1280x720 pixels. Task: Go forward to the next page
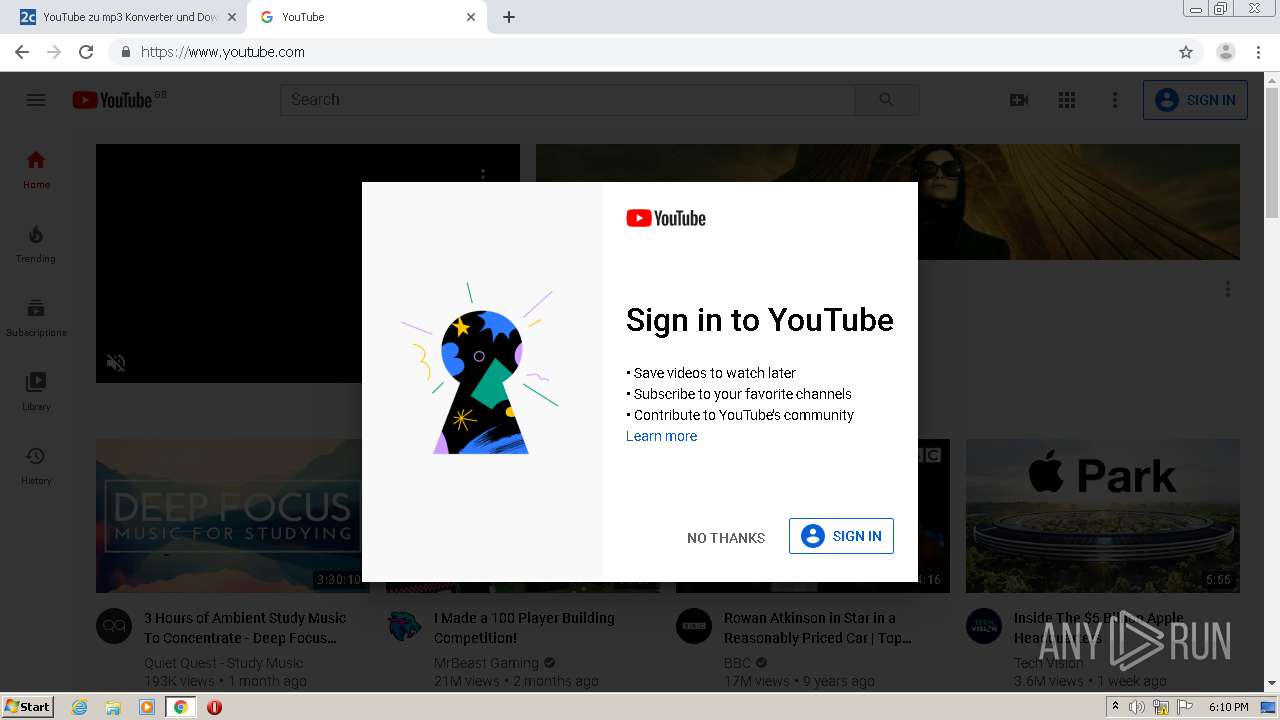tap(54, 52)
